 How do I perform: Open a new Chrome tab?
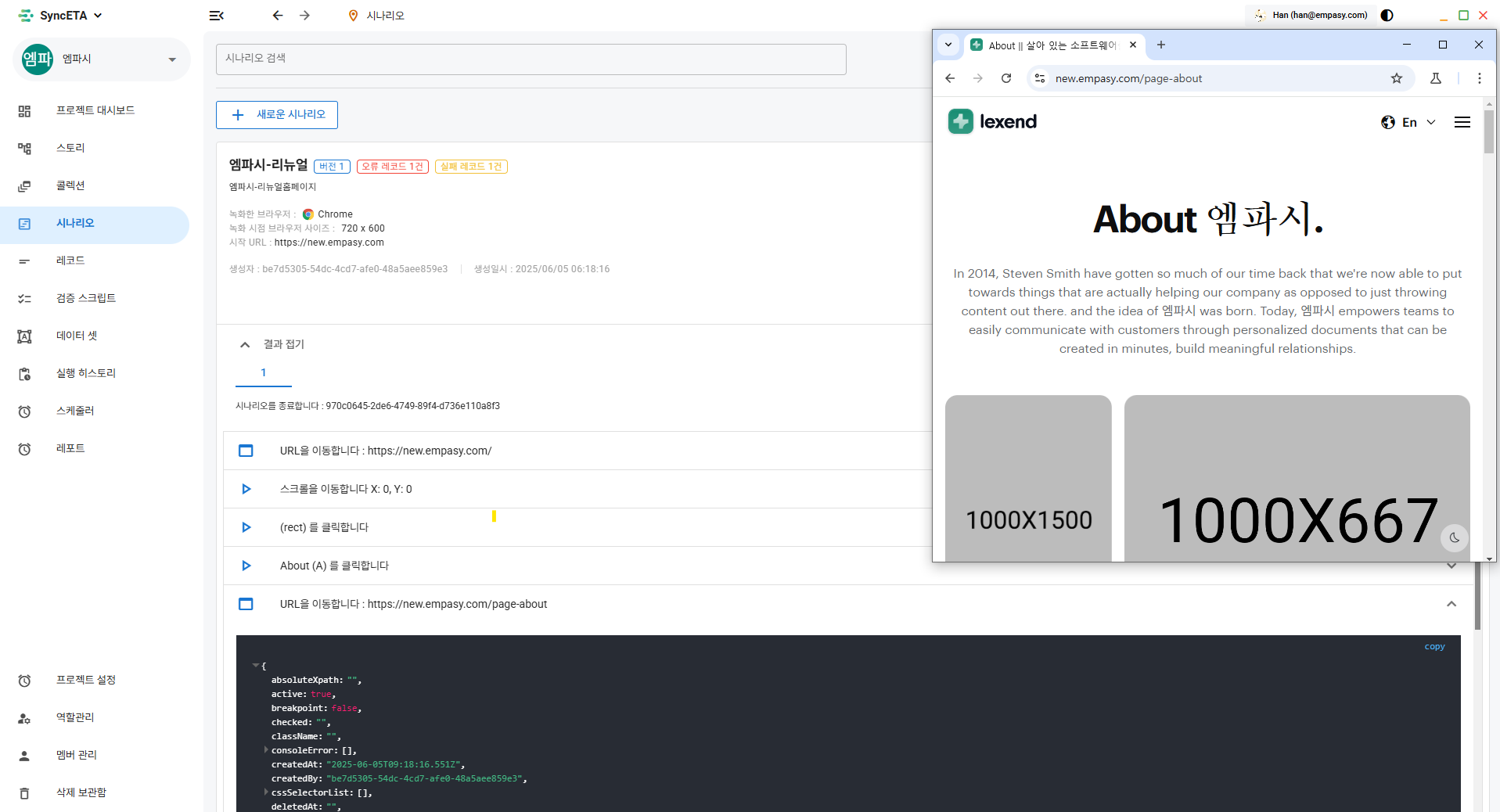tap(1161, 45)
